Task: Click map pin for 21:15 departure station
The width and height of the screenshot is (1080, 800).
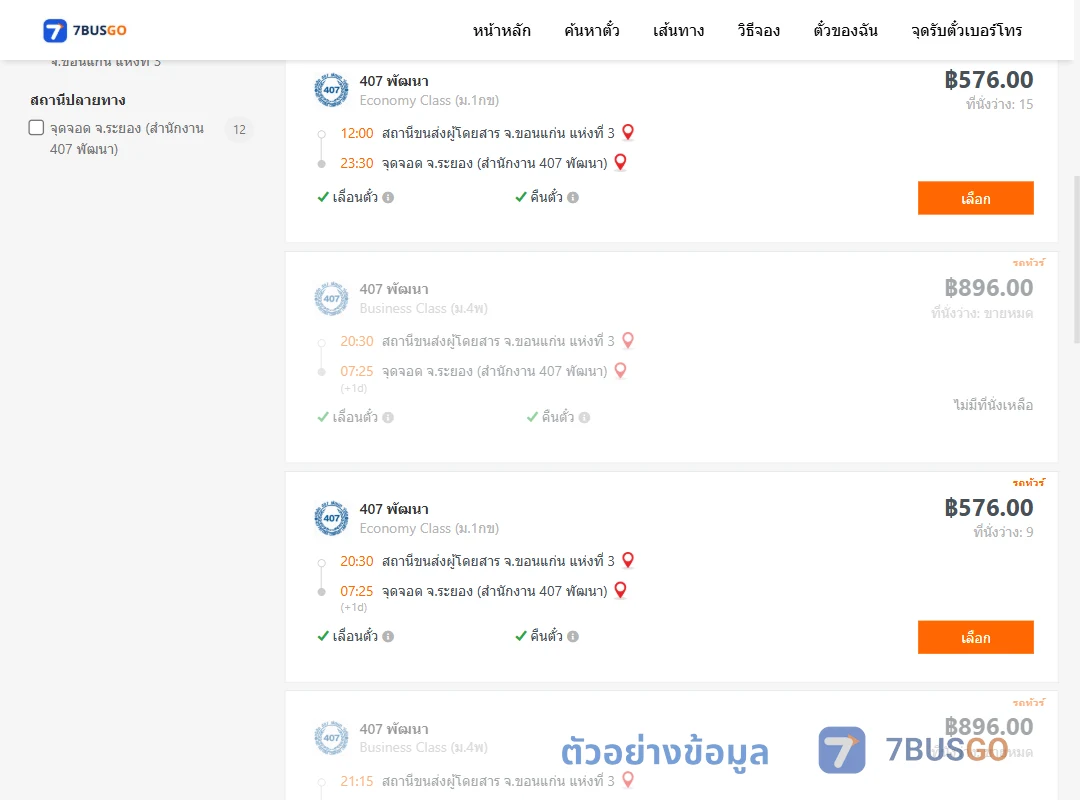Action: [627, 780]
